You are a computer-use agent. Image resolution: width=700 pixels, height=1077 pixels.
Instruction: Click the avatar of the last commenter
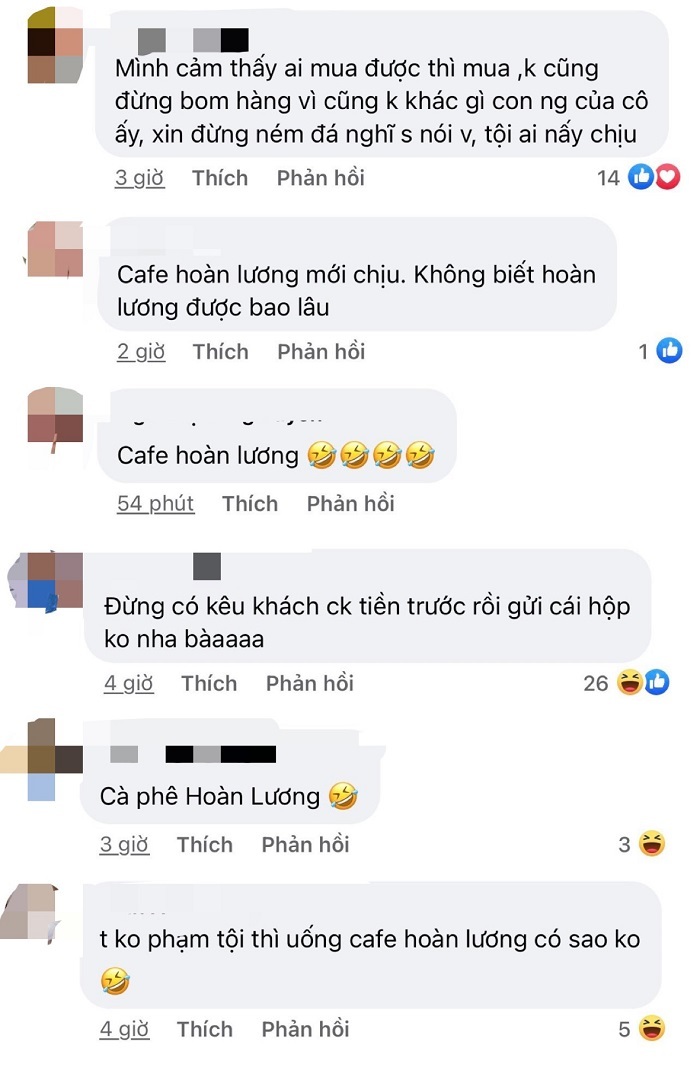31,911
